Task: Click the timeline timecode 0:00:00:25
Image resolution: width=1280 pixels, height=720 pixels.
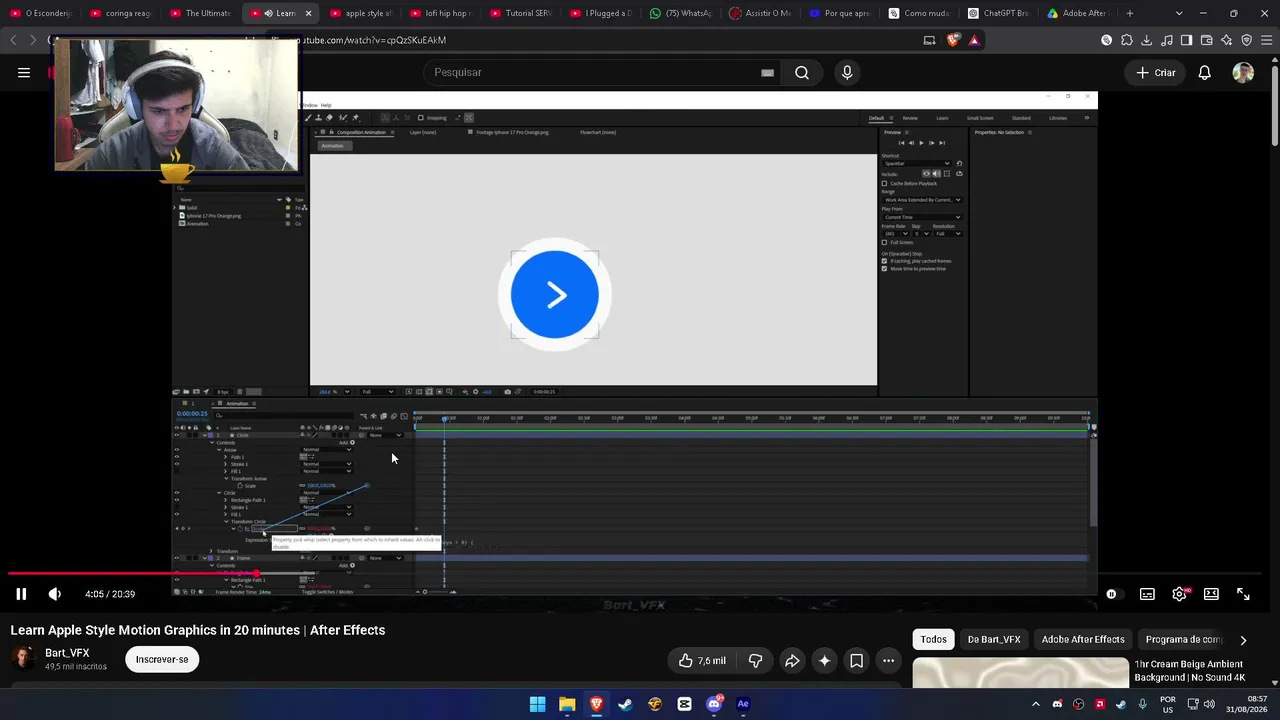Action: (x=192, y=414)
